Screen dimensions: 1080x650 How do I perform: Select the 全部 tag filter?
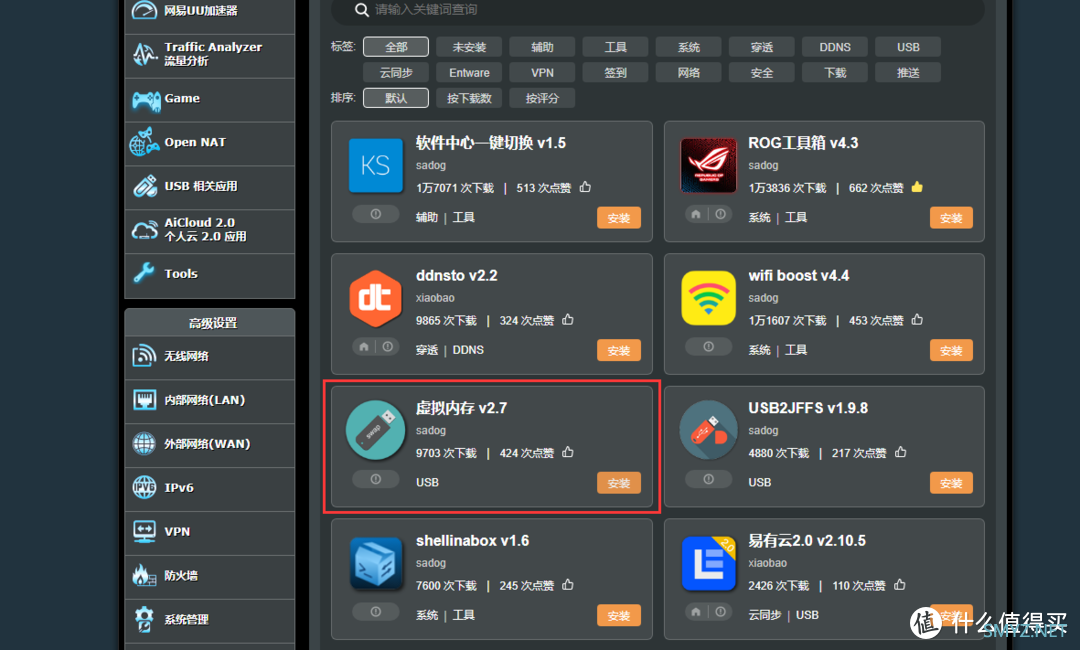[x=396, y=47]
